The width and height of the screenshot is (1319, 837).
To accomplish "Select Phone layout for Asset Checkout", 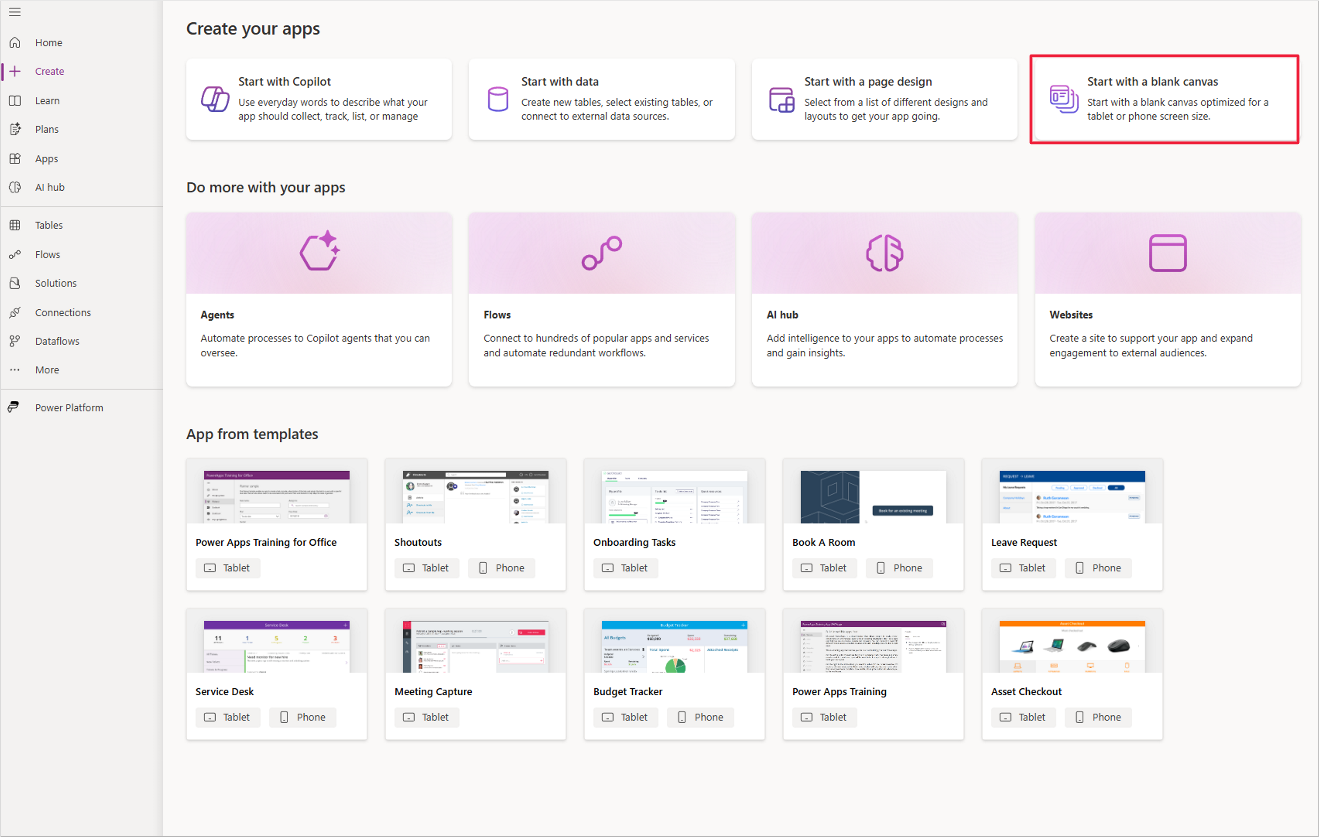I will (1099, 717).
